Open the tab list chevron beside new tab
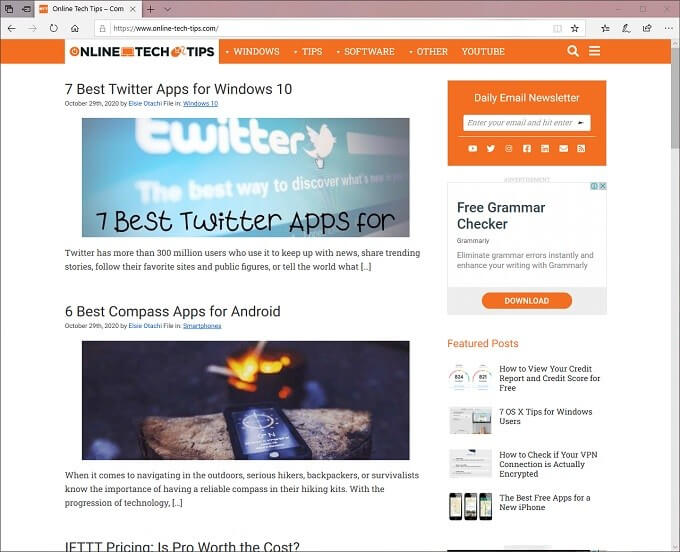Viewport: 680px width, 552px height. 167,9
